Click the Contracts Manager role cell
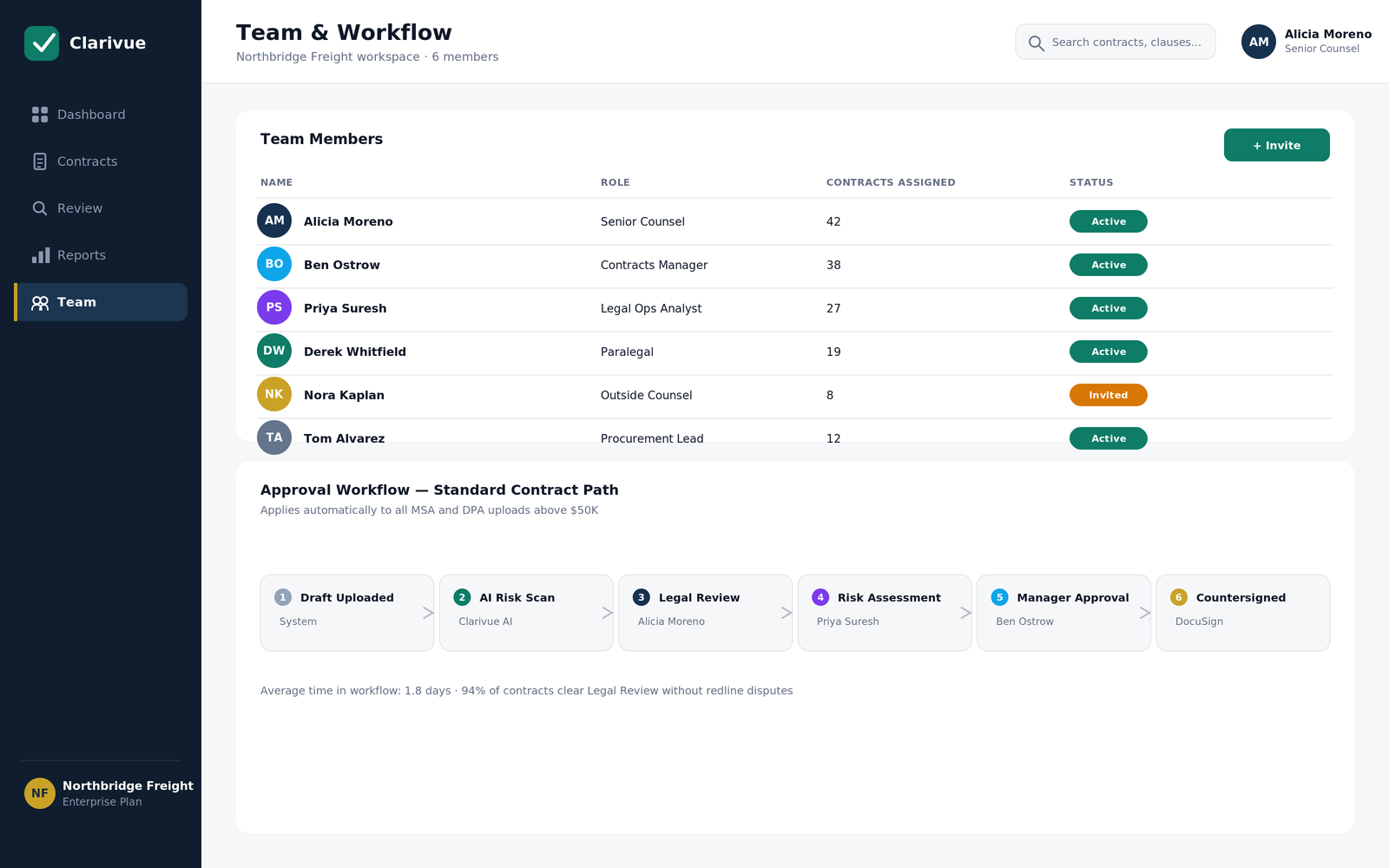 (654, 265)
